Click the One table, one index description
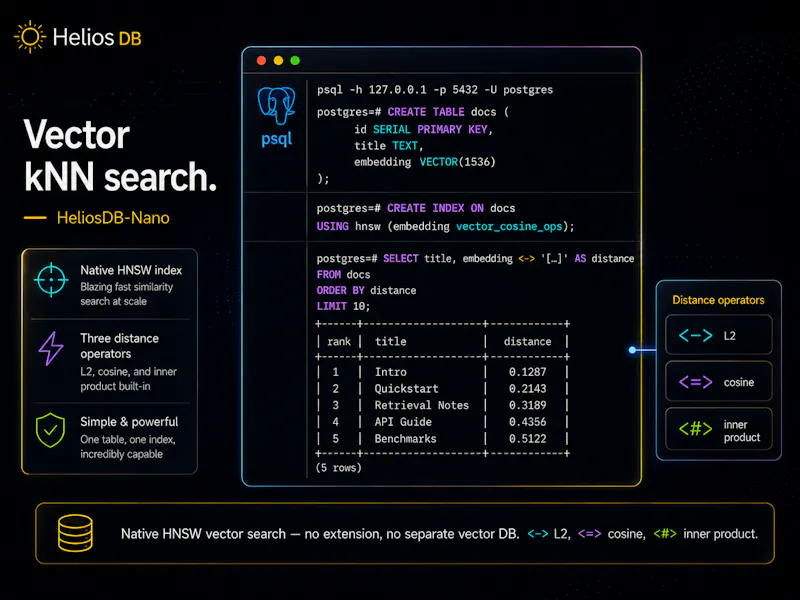 (x=128, y=446)
